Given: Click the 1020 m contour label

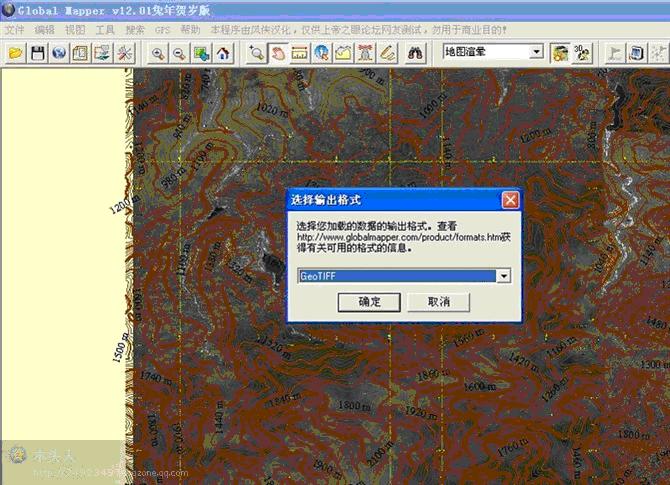Looking at the screenshot, I should [x=272, y=110].
